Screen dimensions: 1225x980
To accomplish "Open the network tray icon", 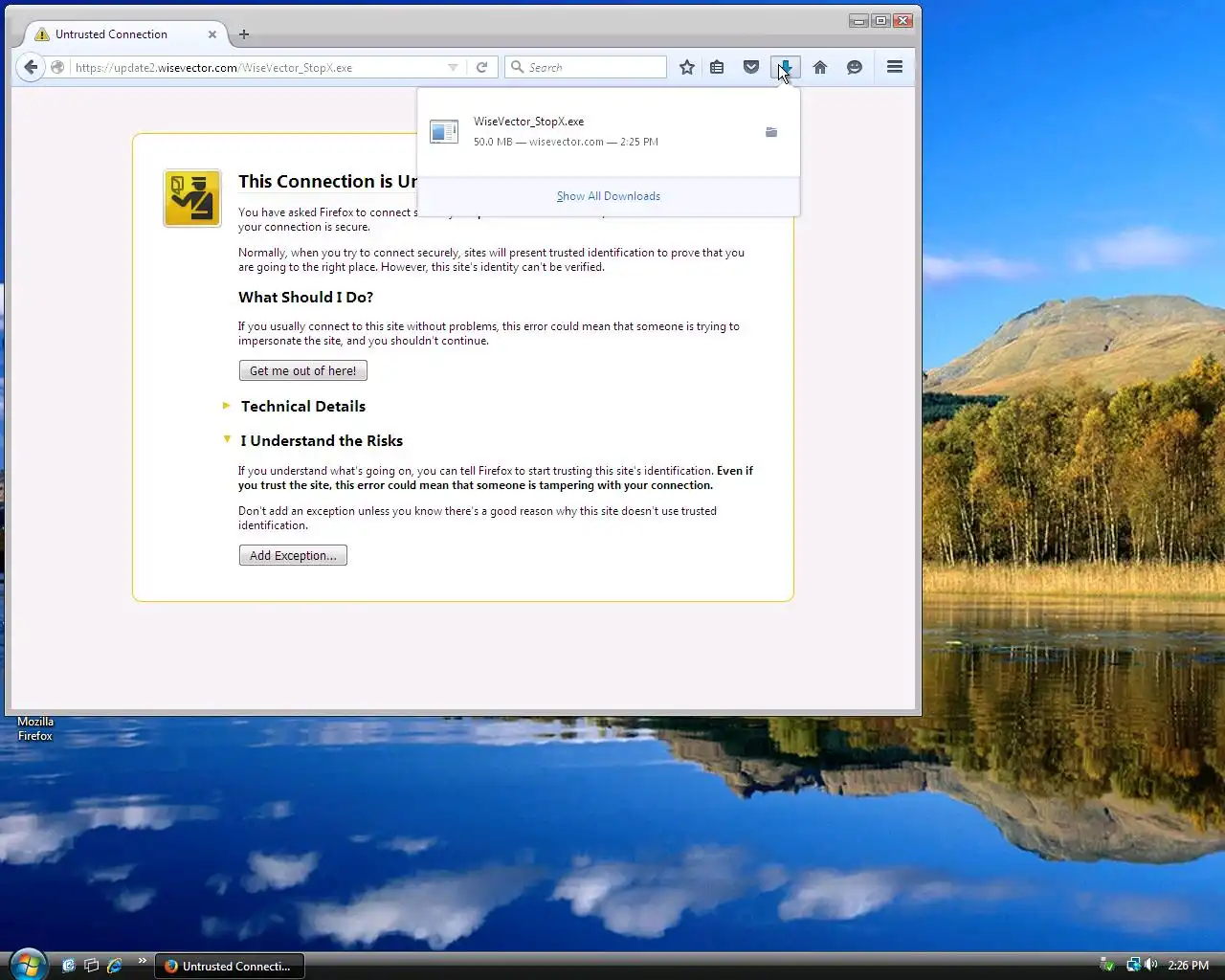I will 1133,965.
